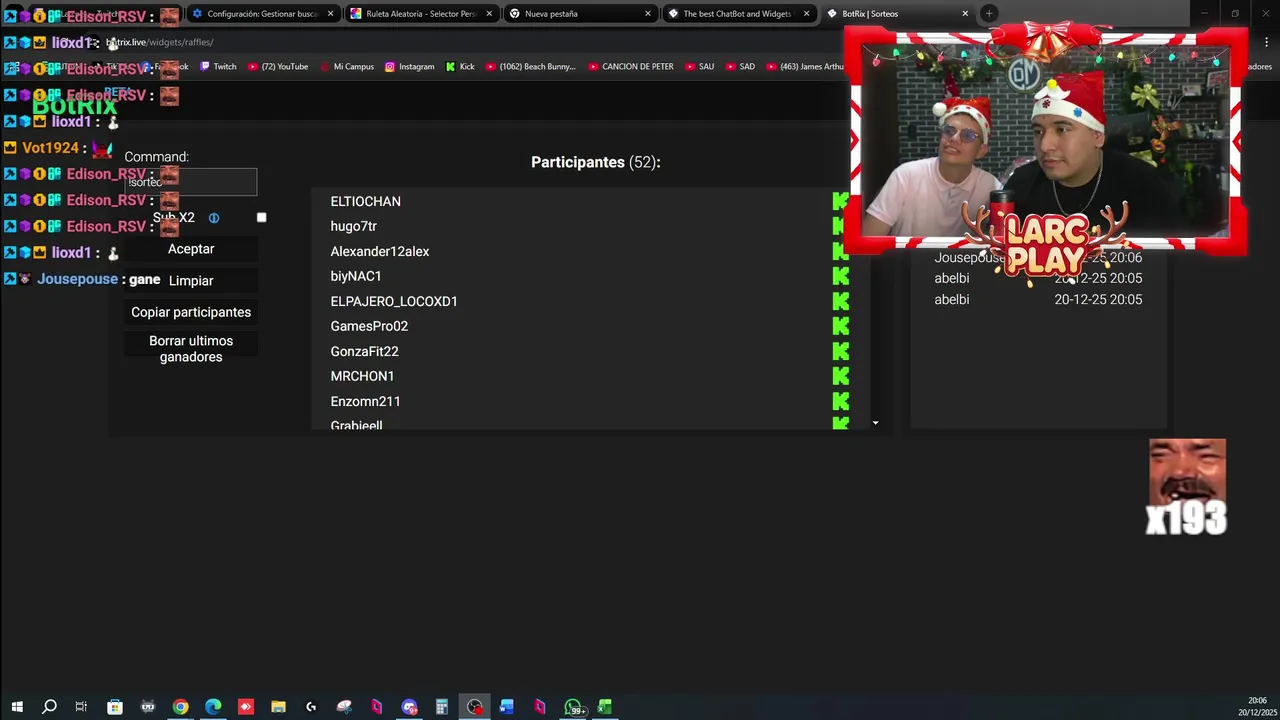This screenshot has height=720, width=1280.
Task: Select participant GamesPro02
Action: (369, 326)
